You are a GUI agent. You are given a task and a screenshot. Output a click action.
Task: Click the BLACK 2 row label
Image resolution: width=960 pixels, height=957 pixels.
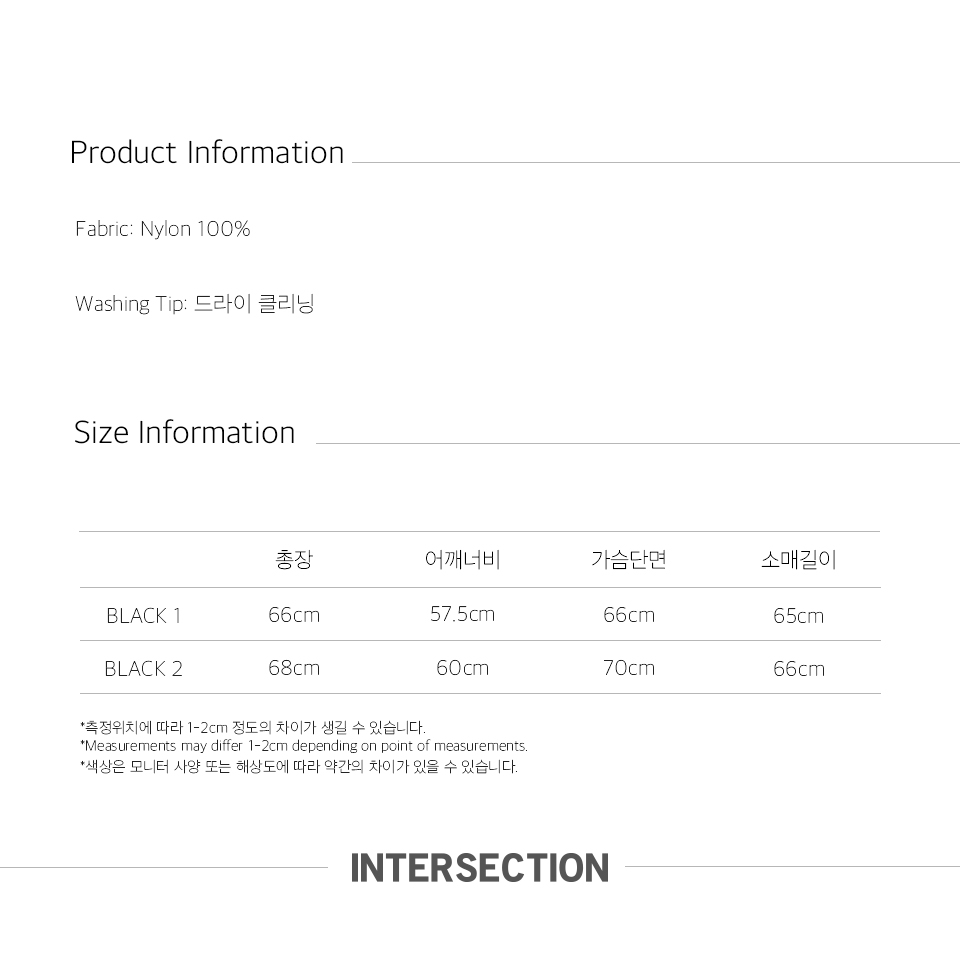click(144, 669)
